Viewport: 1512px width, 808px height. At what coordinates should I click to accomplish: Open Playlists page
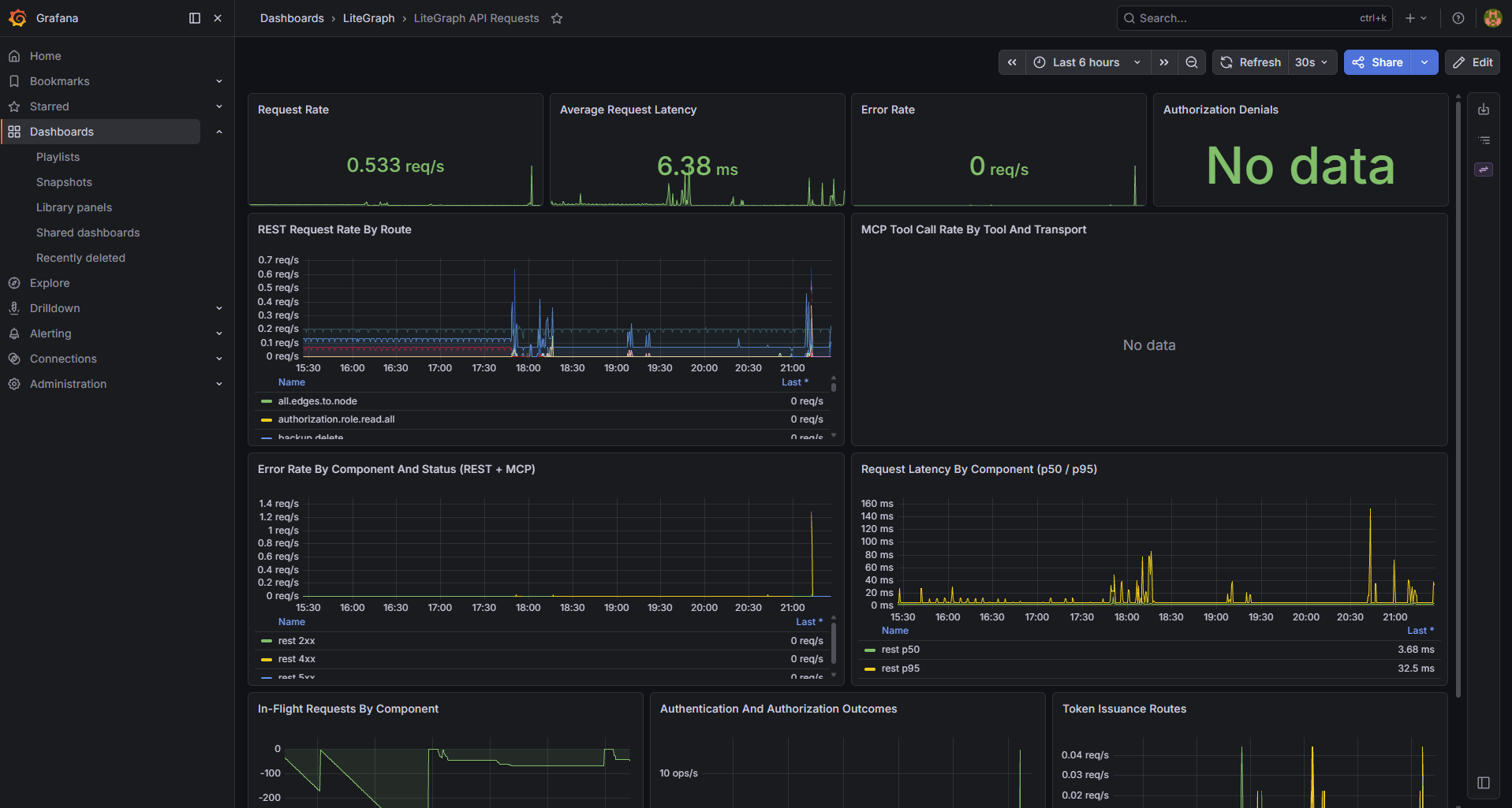[58, 157]
